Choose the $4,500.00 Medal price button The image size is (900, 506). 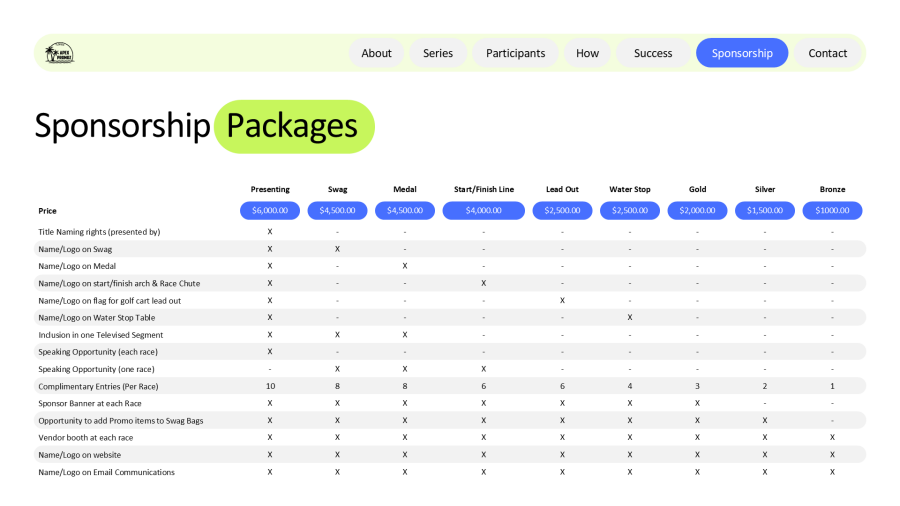[405, 211]
